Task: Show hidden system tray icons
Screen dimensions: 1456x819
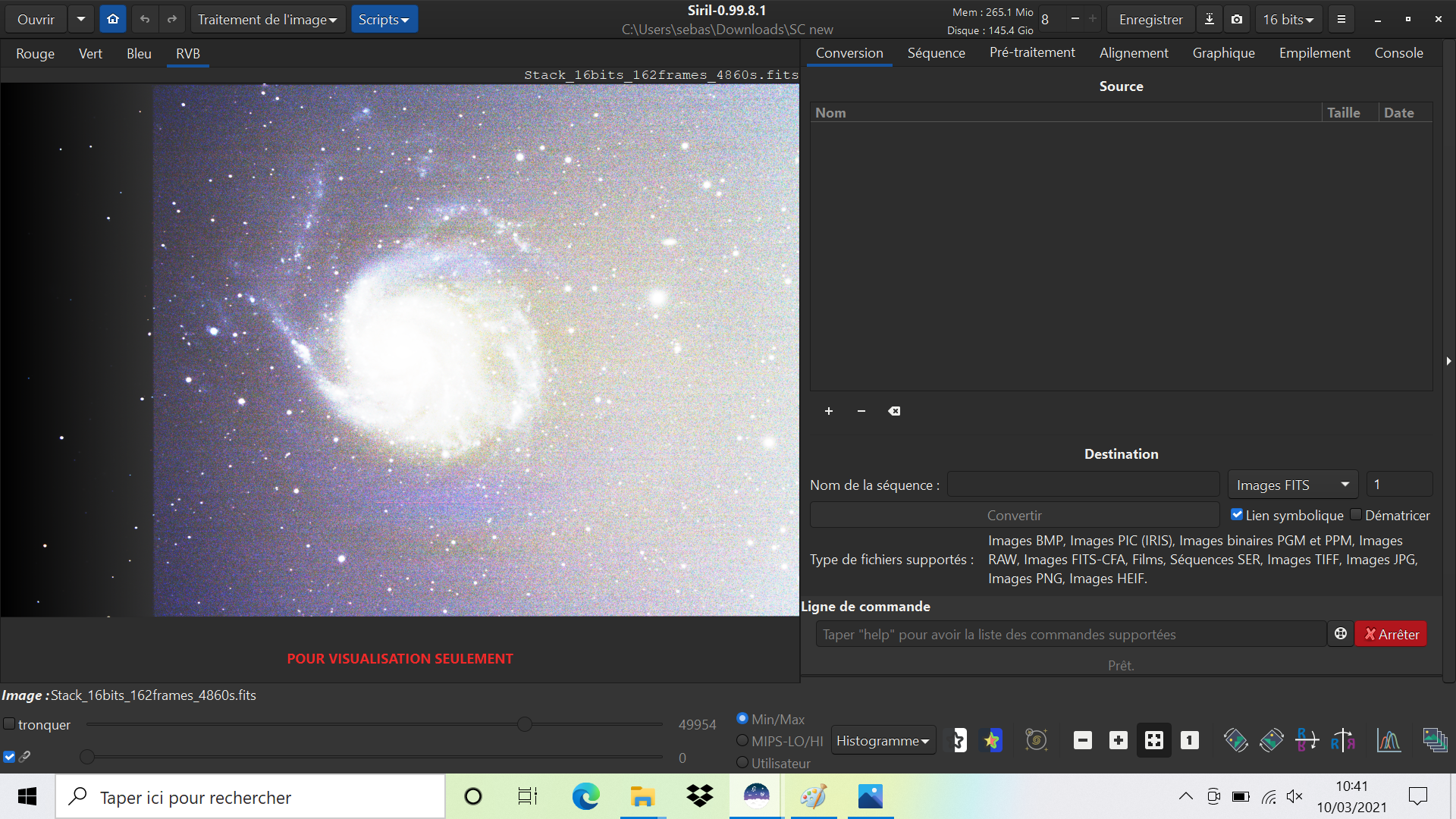Action: click(x=1185, y=796)
